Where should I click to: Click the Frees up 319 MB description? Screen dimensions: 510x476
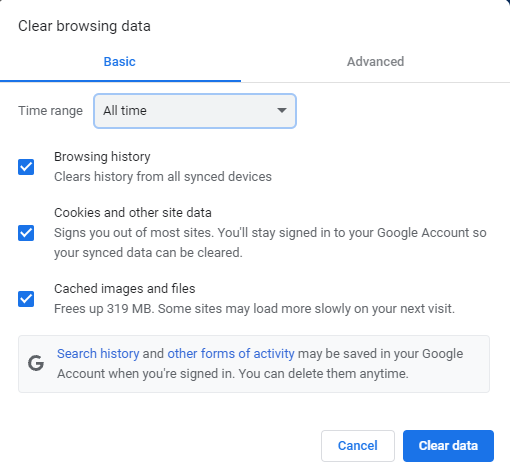pyautogui.click(x=254, y=309)
